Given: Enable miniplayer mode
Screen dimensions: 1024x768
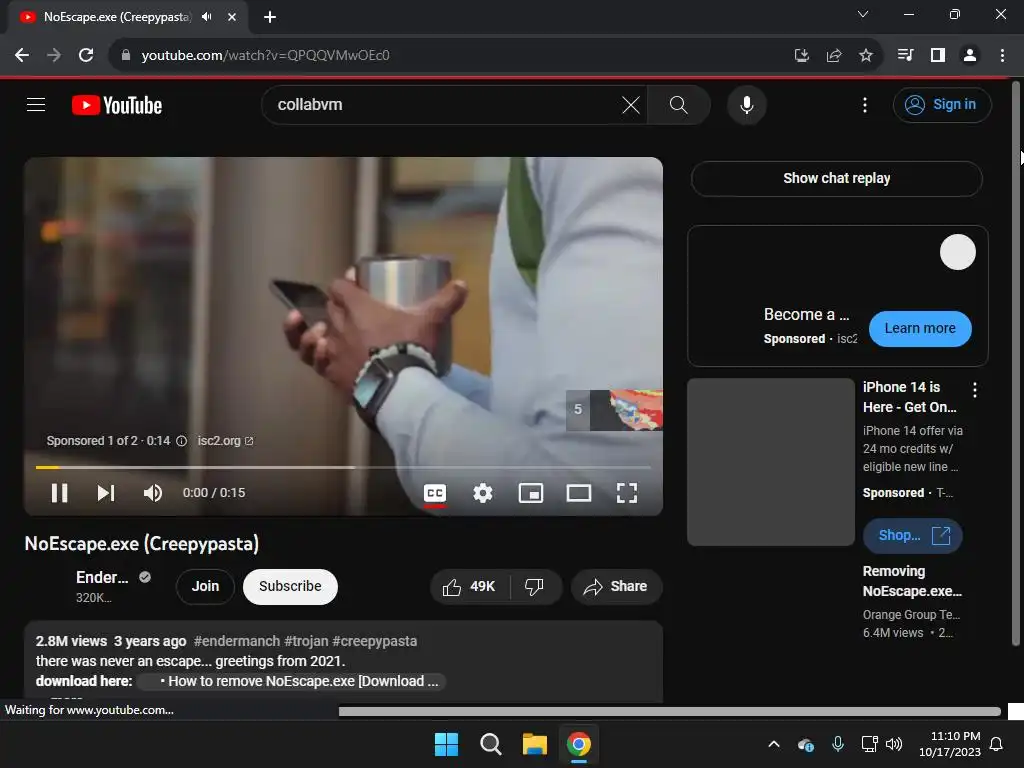Looking at the screenshot, I should coord(531,493).
